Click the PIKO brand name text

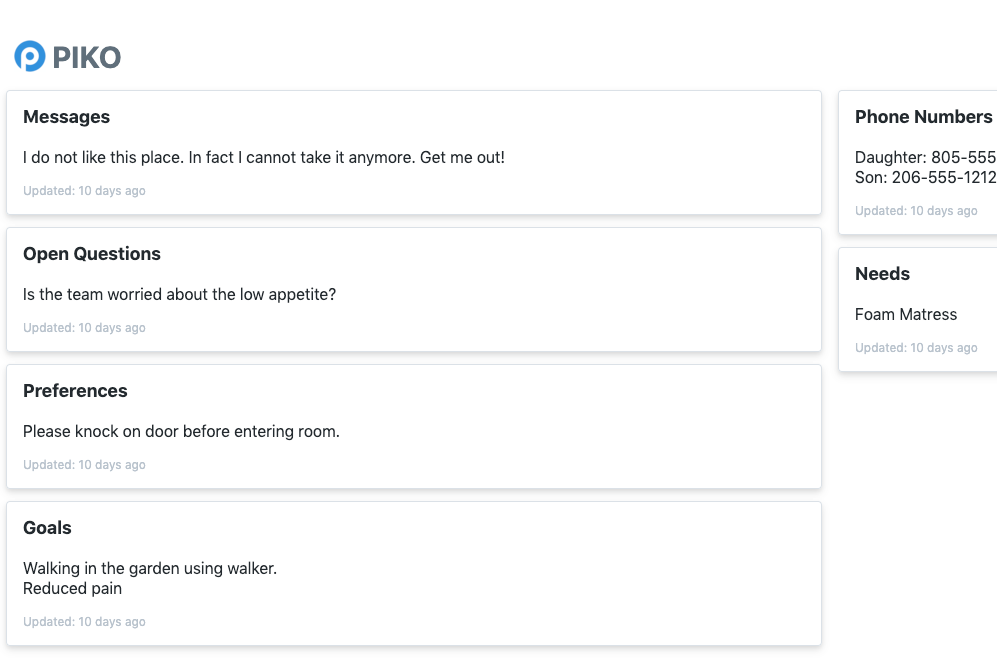click(87, 58)
